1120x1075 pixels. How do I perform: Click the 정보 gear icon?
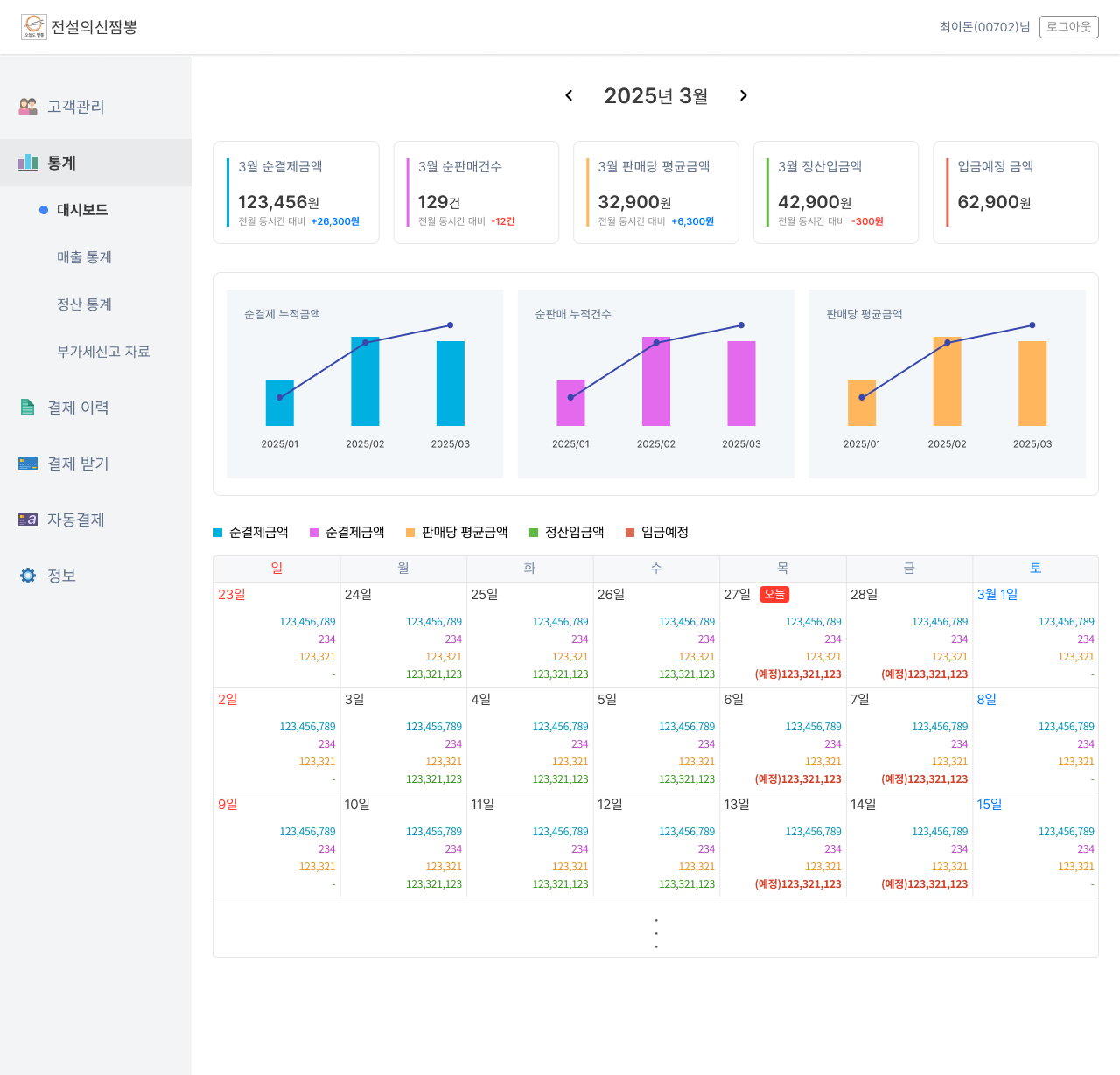(28, 576)
